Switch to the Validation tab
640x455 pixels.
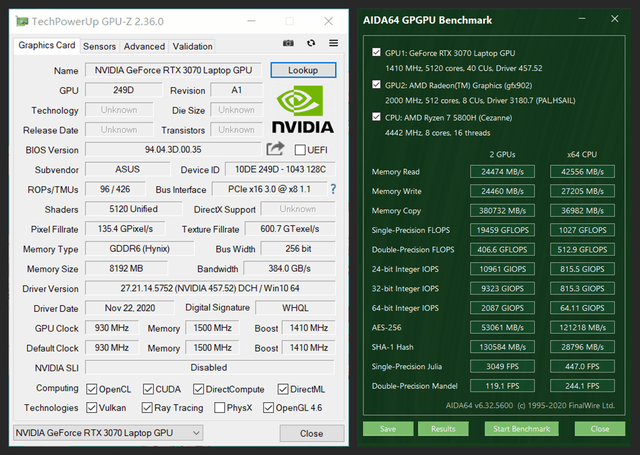click(192, 47)
